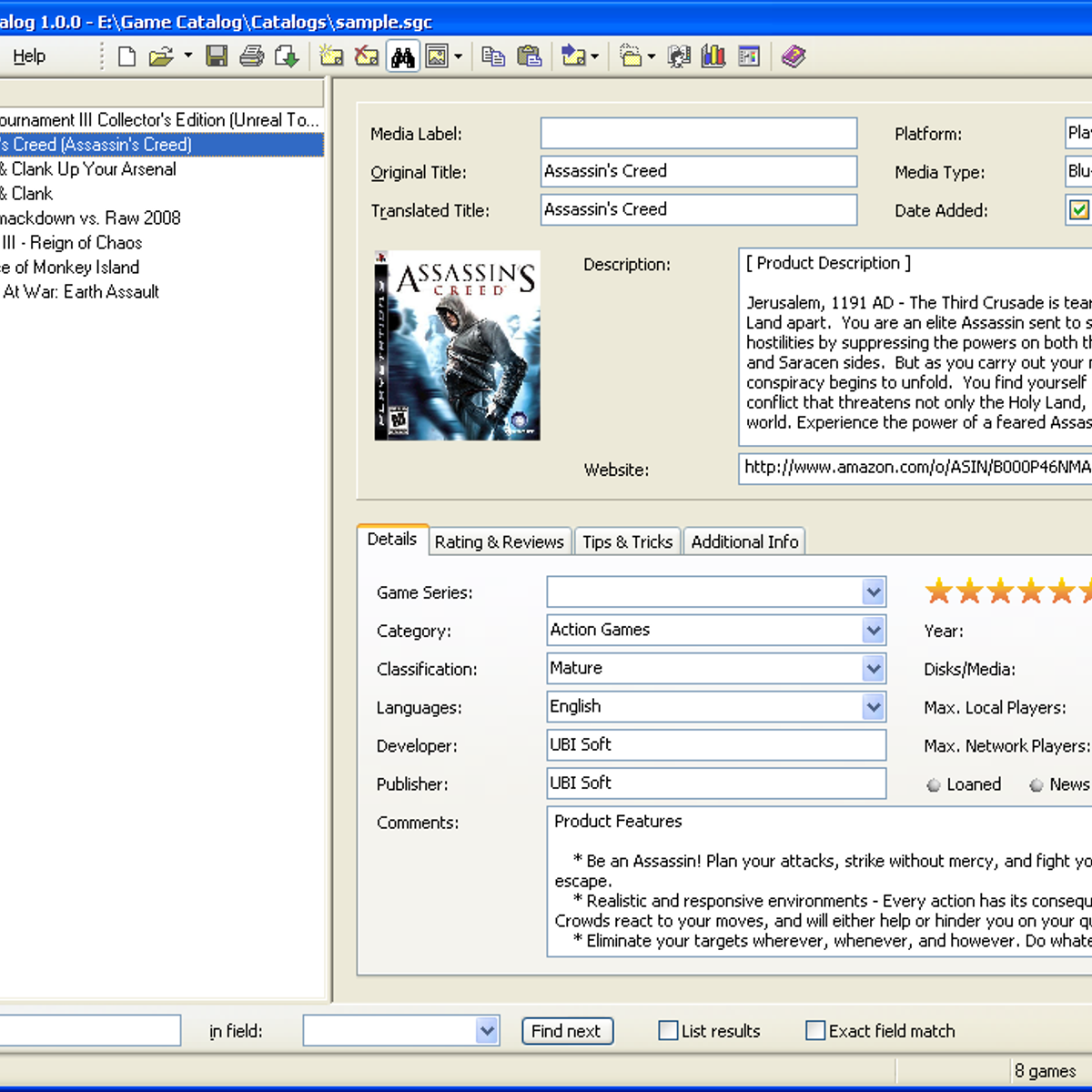Click the Description text area
Screen dimensions: 1092x1092
[915, 347]
